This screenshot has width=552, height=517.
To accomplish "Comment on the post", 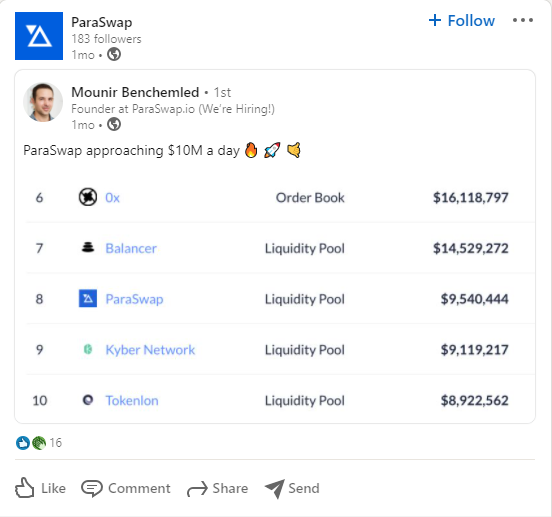I will [x=126, y=488].
